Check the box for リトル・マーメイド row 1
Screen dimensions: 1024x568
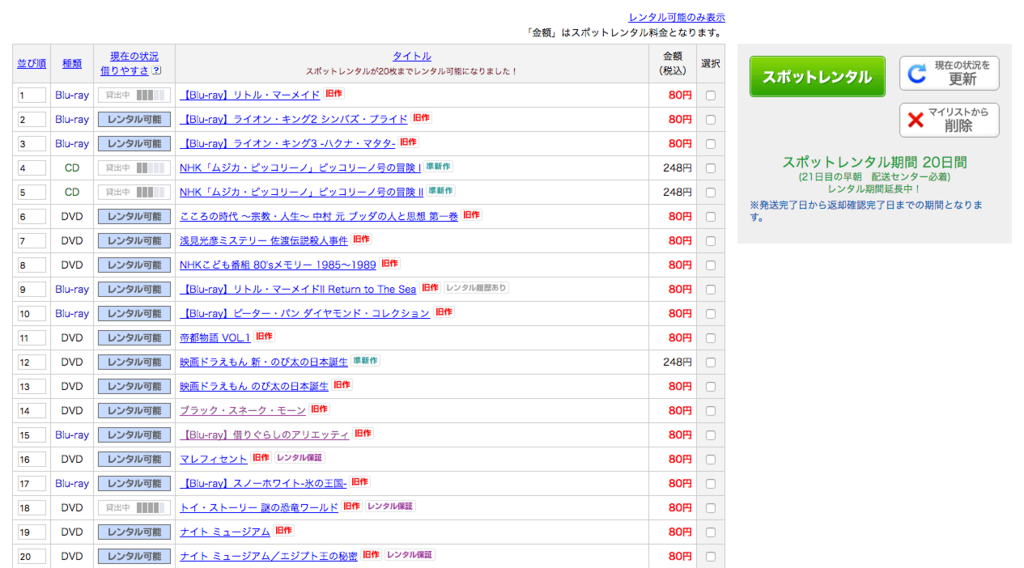click(x=711, y=95)
